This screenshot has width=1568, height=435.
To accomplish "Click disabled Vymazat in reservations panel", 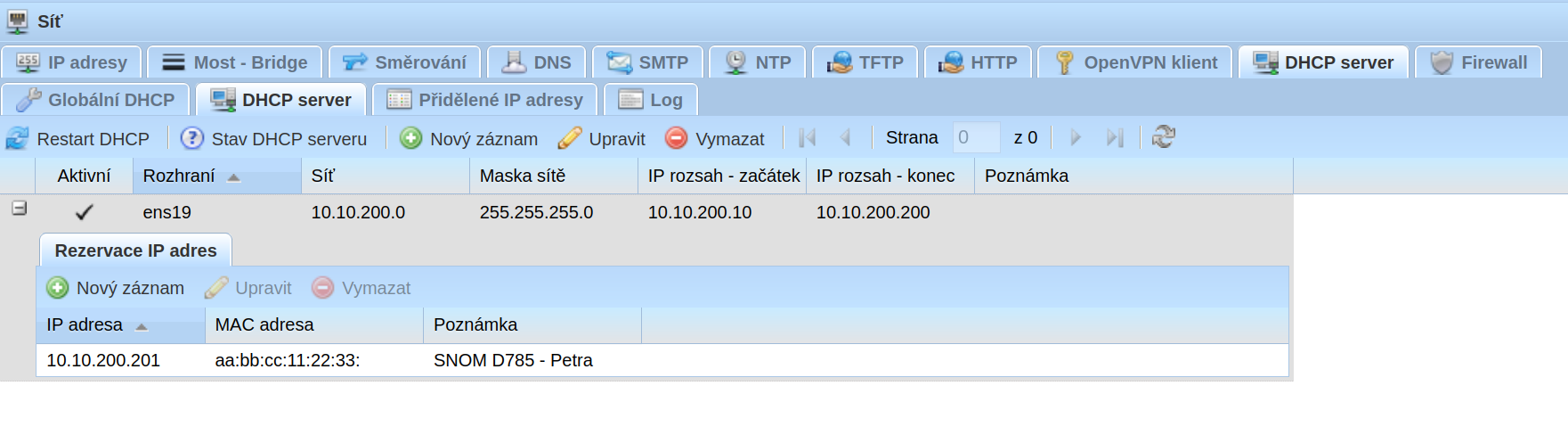I will (x=362, y=288).
